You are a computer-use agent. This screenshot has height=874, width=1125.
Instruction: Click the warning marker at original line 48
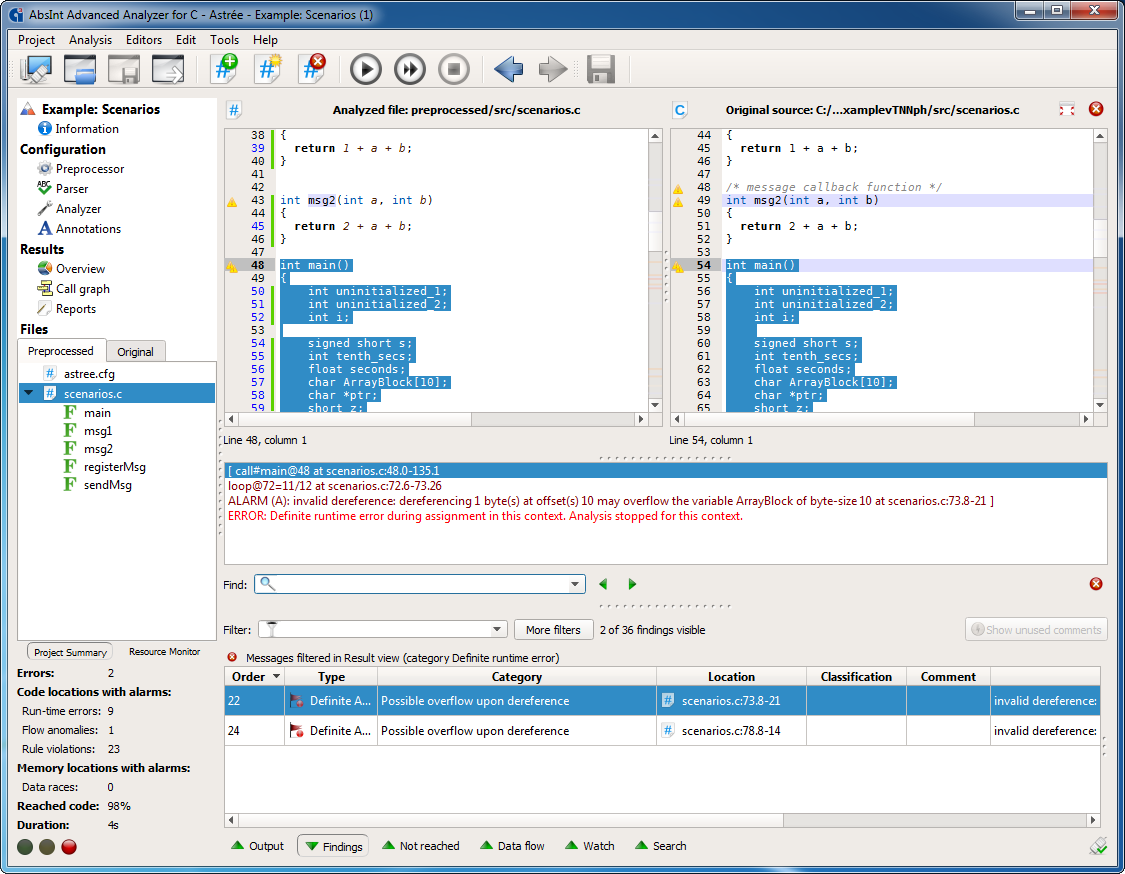coord(678,189)
